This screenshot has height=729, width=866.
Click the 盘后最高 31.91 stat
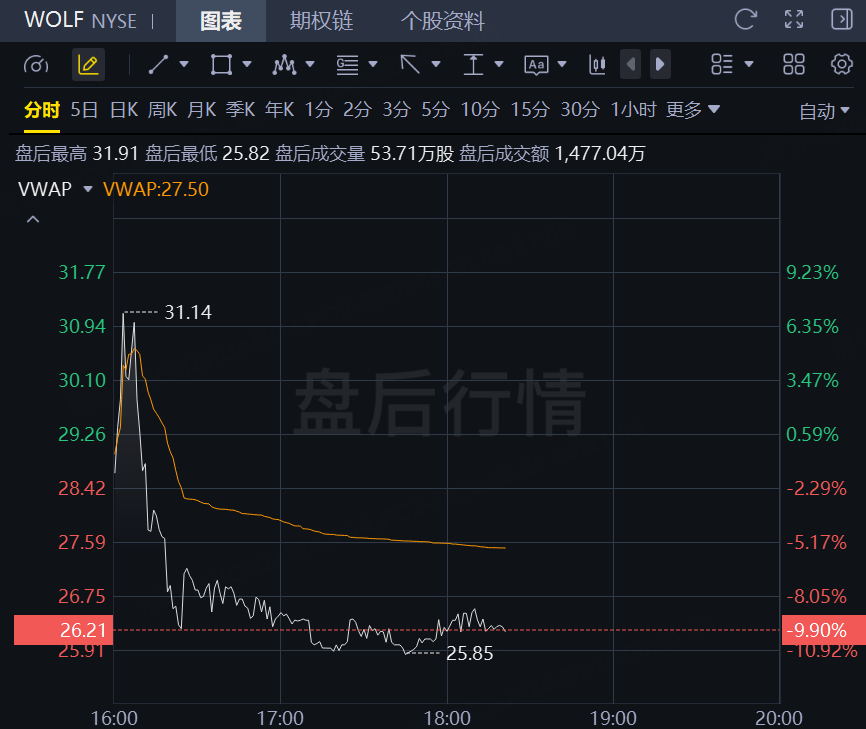click(77, 153)
